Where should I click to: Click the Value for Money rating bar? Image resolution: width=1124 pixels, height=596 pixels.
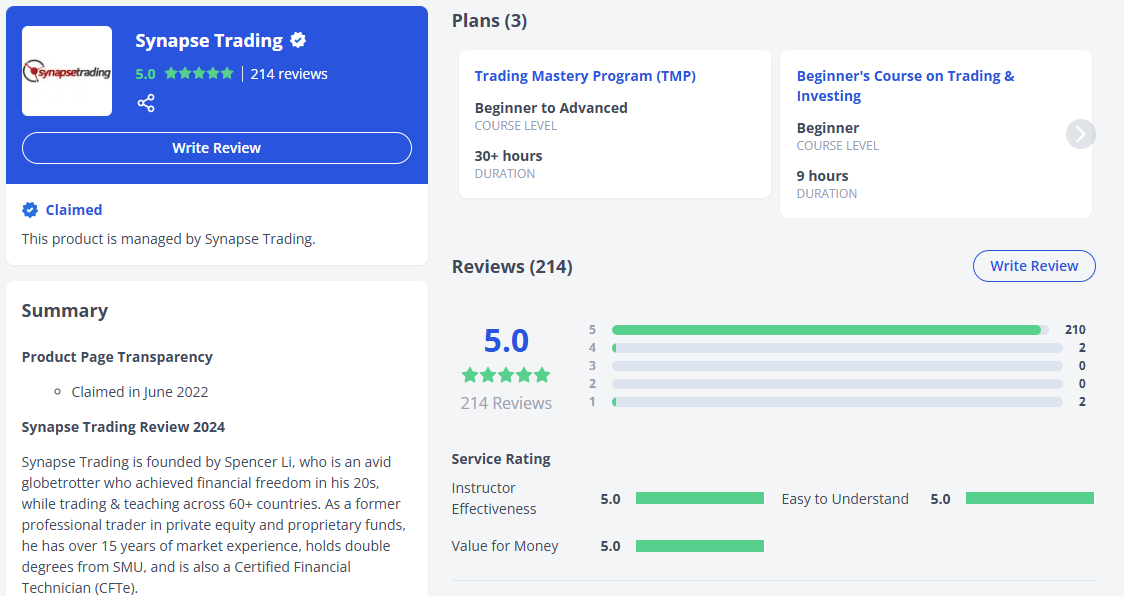point(699,546)
